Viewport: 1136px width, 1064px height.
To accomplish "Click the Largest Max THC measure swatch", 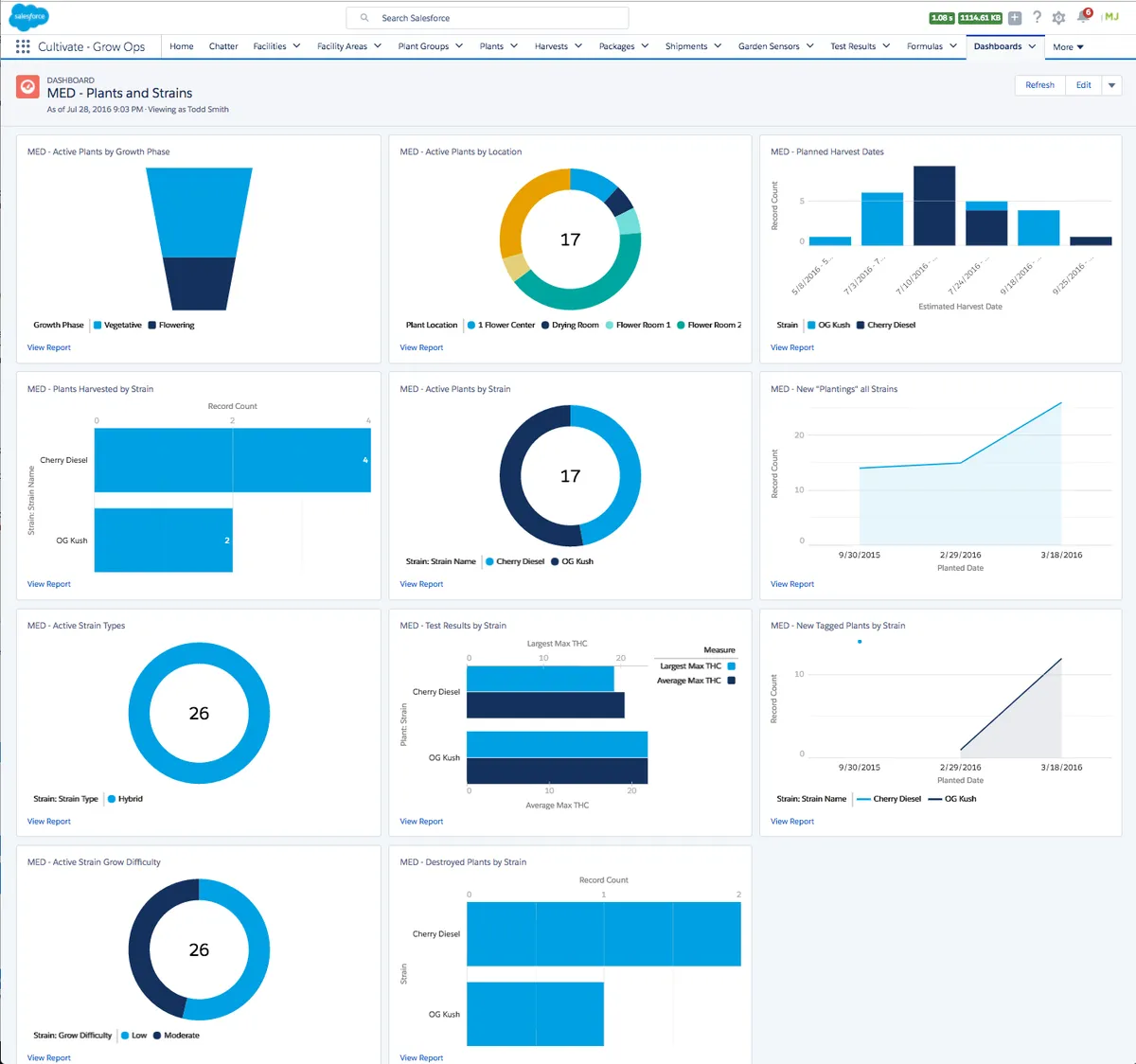I will (x=731, y=666).
